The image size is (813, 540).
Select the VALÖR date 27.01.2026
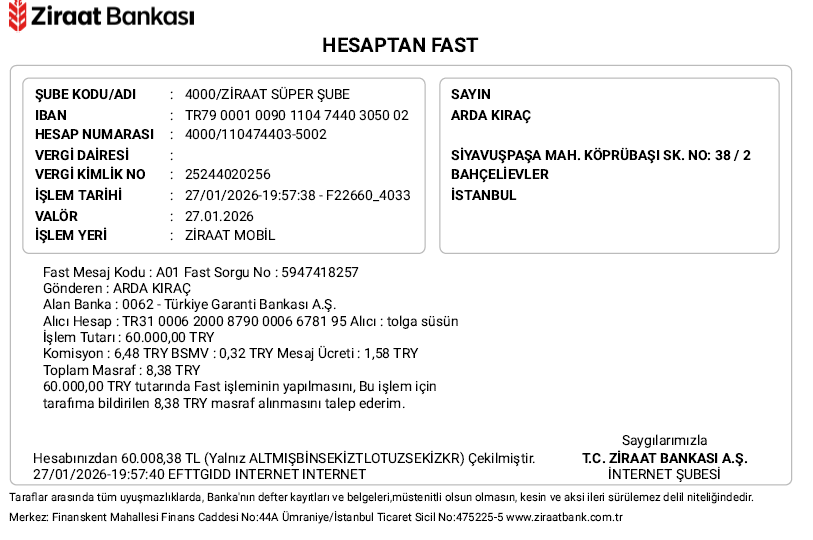pos(219,216)
